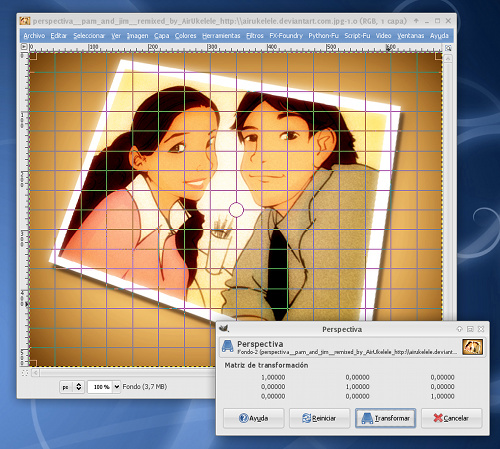Open the Seleccionar menu
This screenshot has height=449, width=500.
(x=89, y=36)
